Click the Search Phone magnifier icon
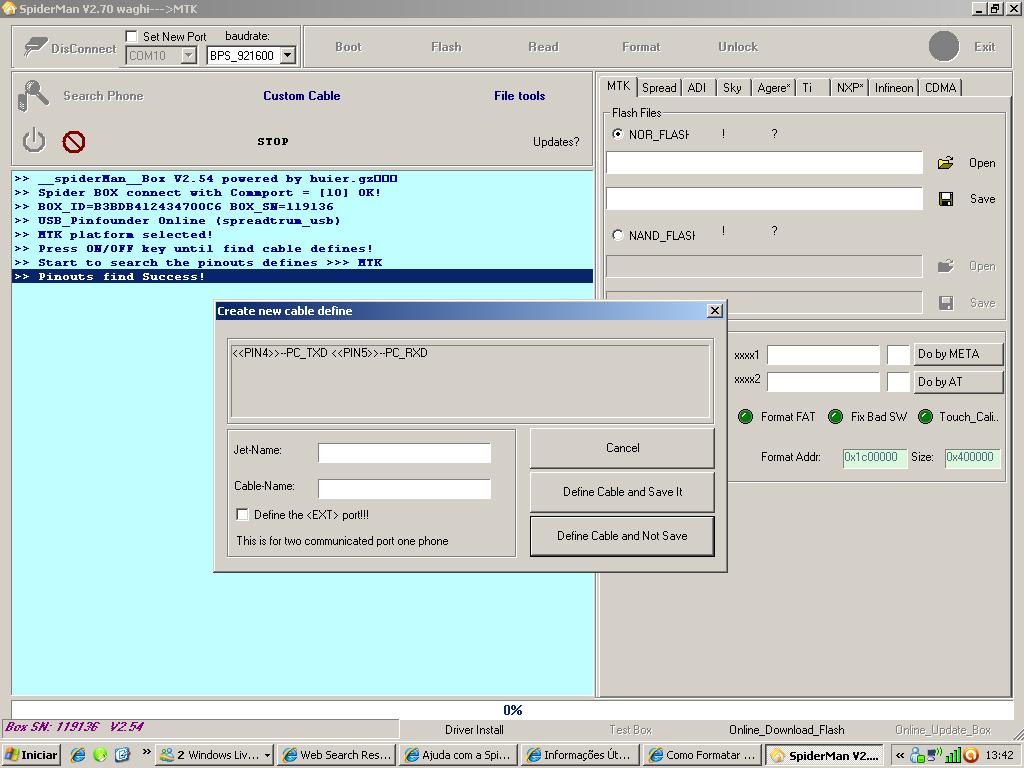 click(33, 96)
